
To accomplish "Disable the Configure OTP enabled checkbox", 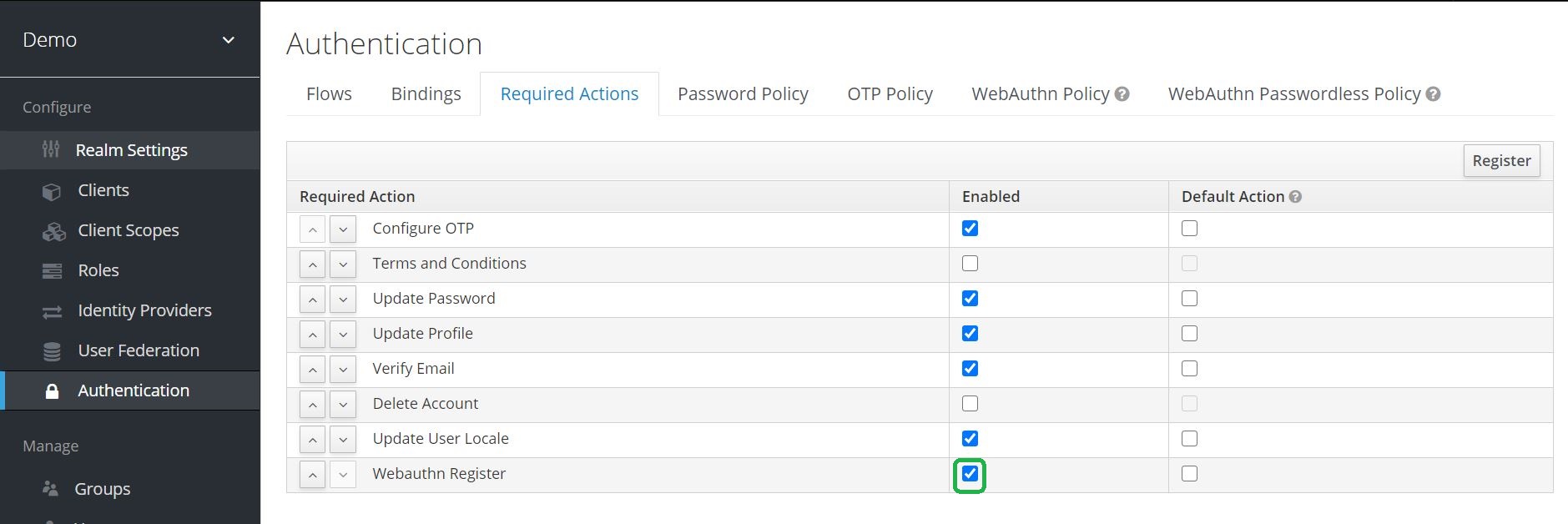I will pos(970,229).
